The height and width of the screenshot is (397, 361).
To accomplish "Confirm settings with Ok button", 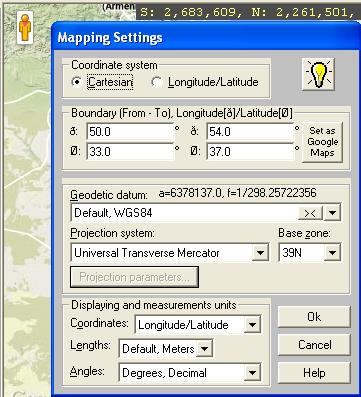I will [x=314, y=317].
